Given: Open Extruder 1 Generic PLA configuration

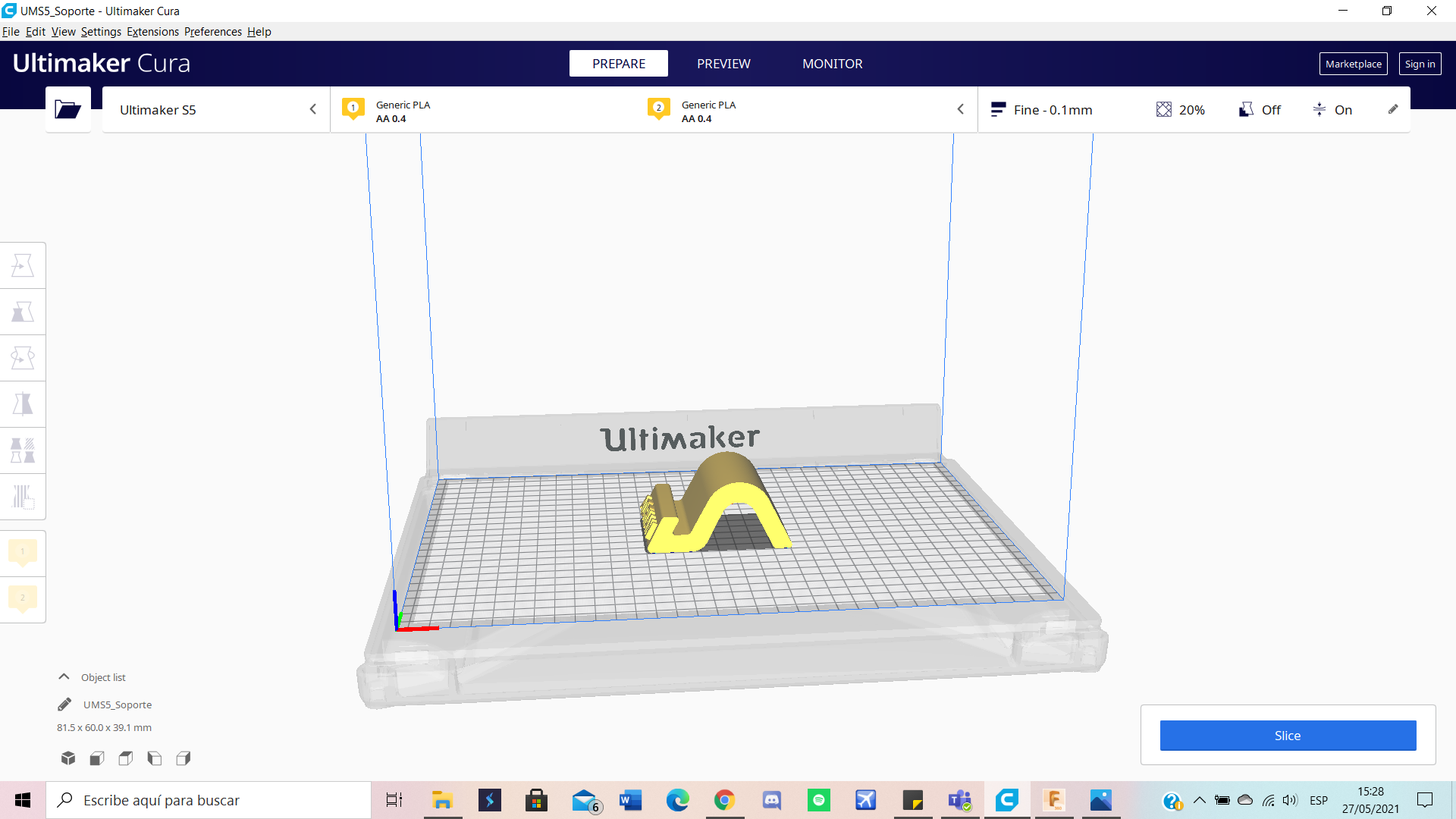Looking at the screenshot, I should pos(485,111).
